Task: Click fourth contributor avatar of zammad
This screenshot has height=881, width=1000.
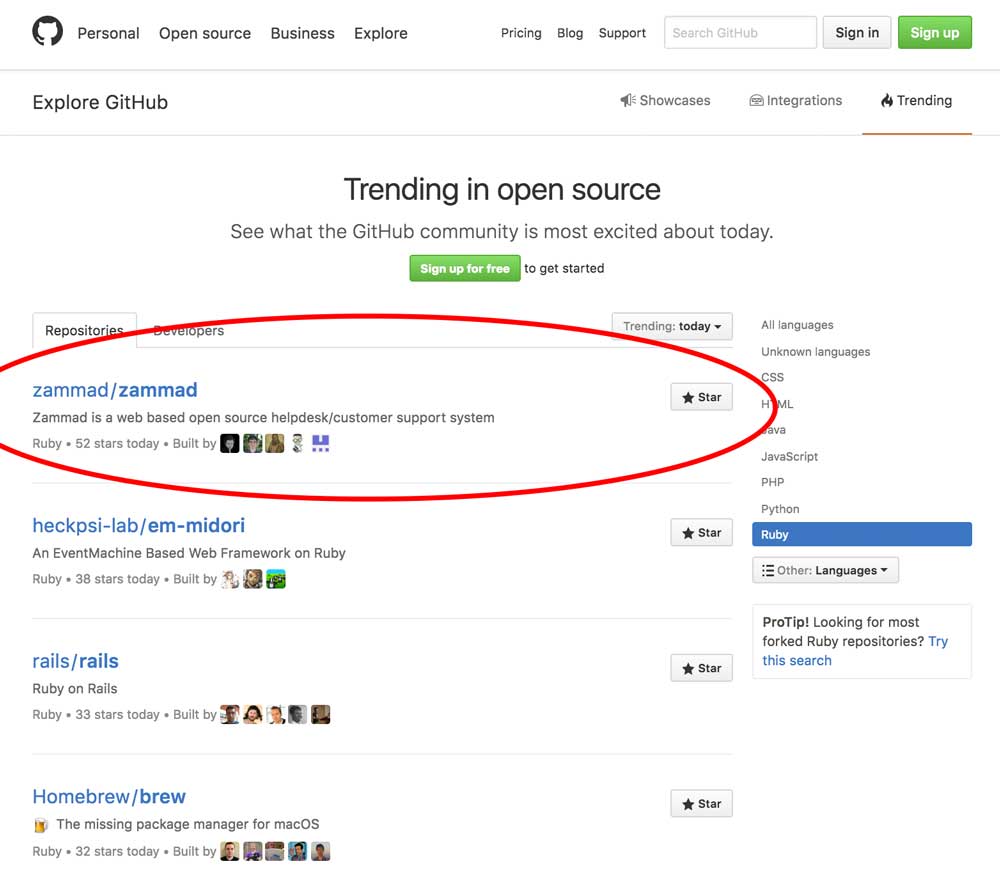Action: tap(297, 443)
